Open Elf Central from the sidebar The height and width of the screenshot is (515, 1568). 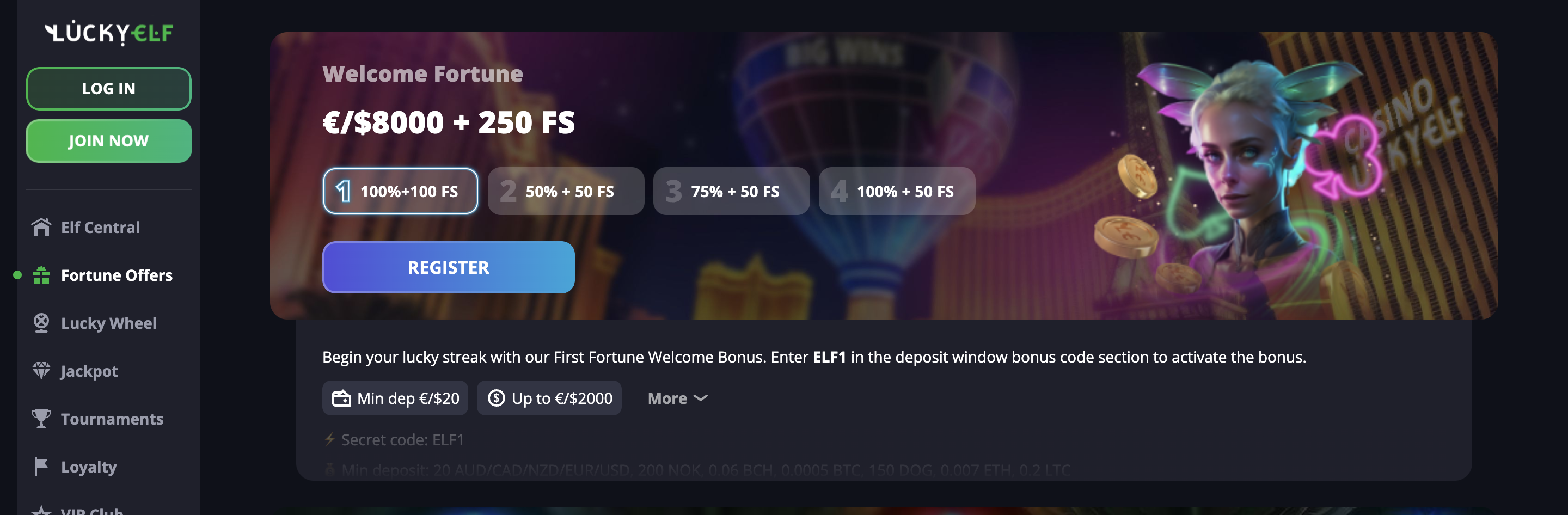[99, 226]
